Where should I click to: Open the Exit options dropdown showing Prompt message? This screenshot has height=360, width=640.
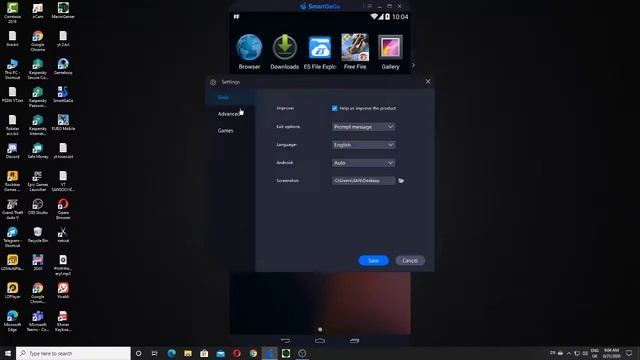point(363,127)
